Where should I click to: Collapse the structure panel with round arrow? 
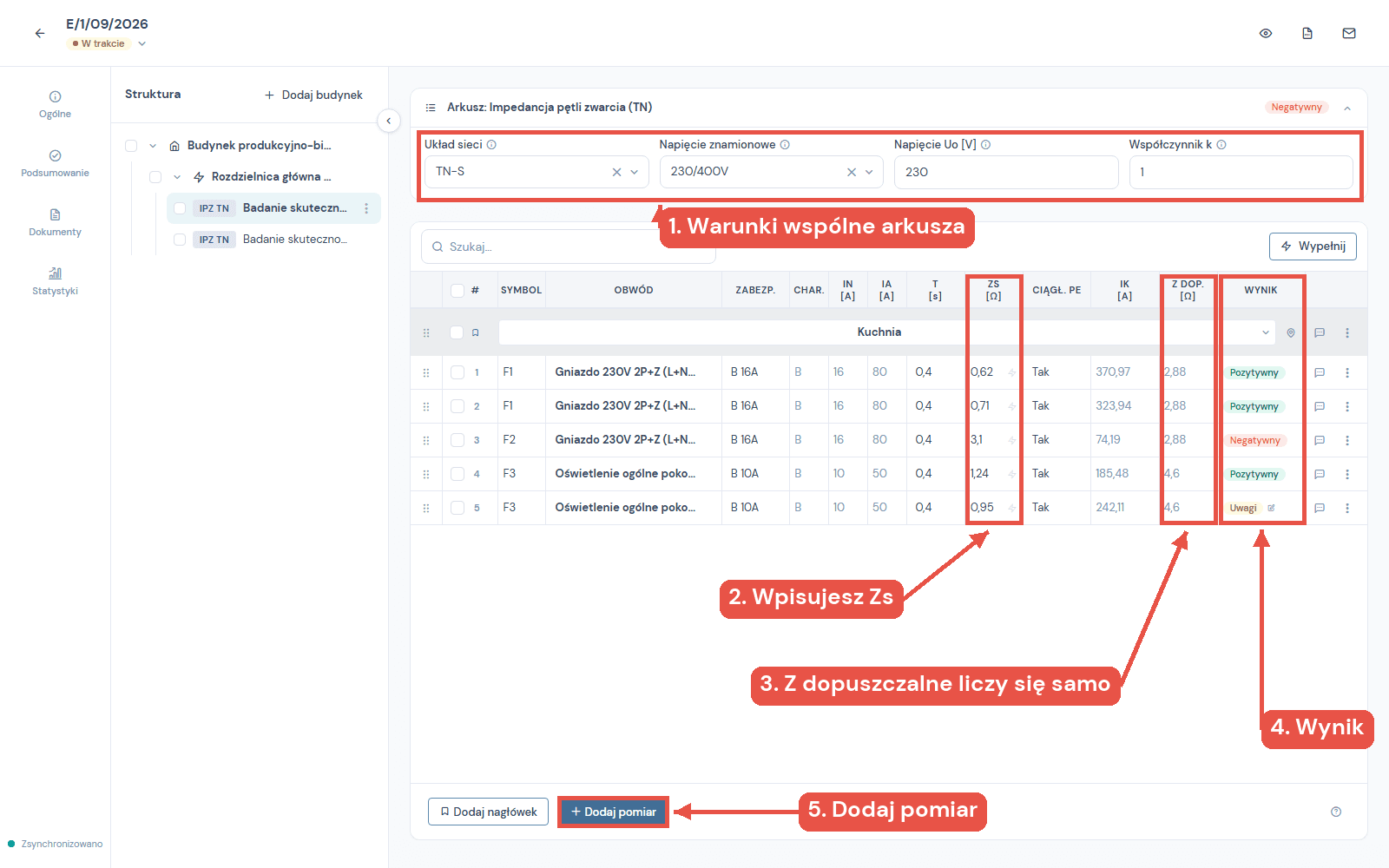[x=389, y=121]
